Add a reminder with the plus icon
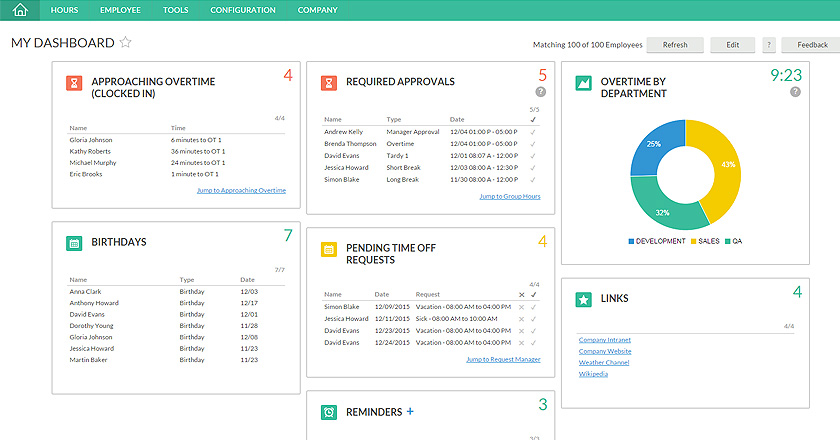Screen dimensions: 840x440 tap(410, 412)
